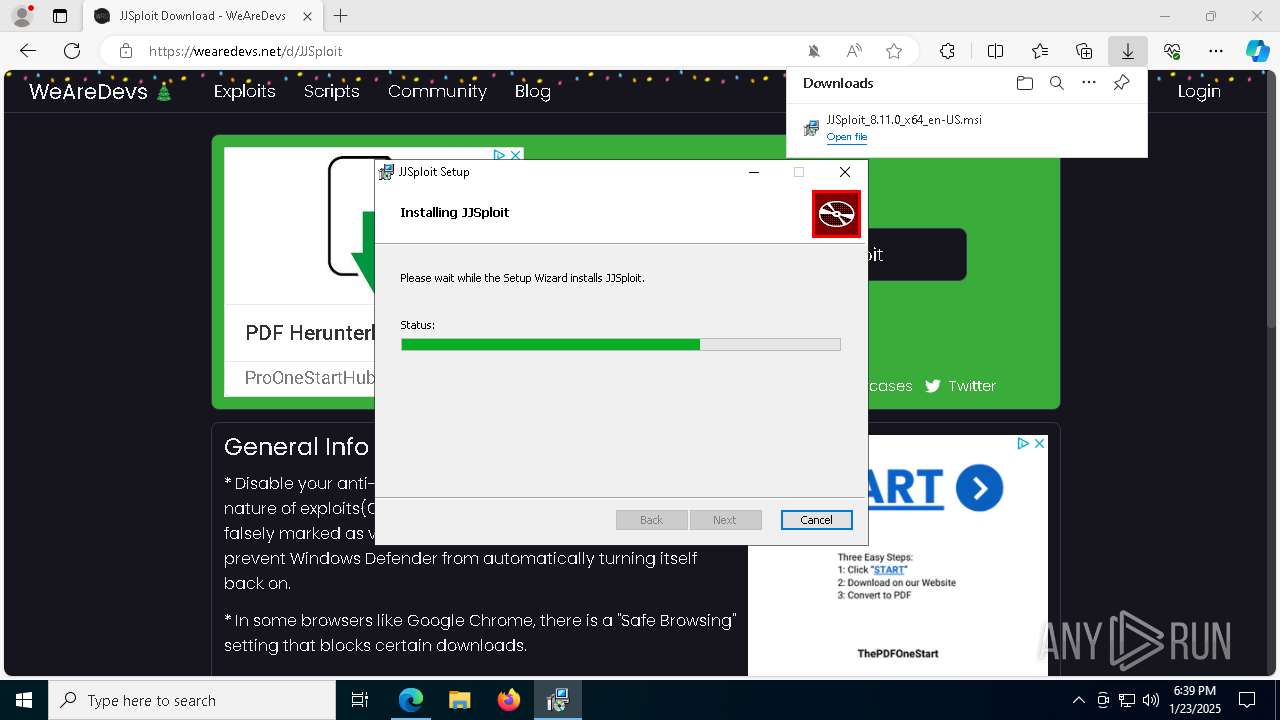Refresh the current page
This screenshot has width=1280, height=720.
pyautogui.click(x=72, y=51)
